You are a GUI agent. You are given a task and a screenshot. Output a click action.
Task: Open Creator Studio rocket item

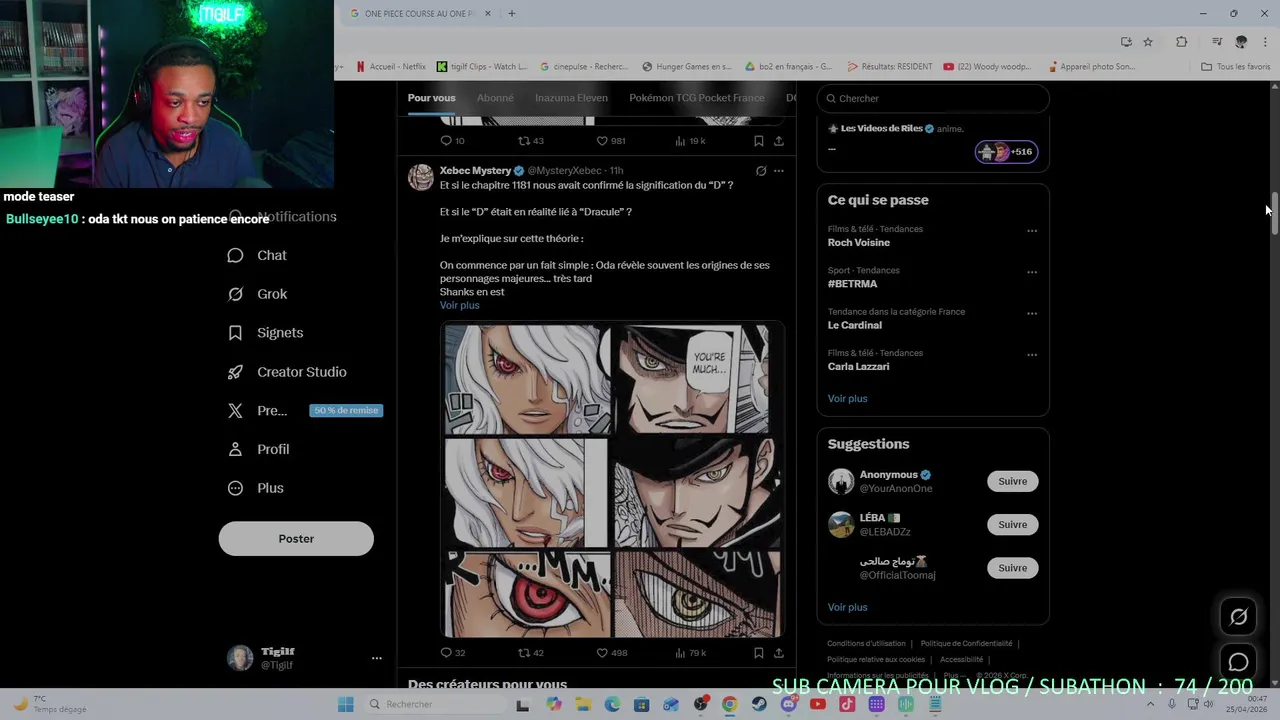coord(287,372)
